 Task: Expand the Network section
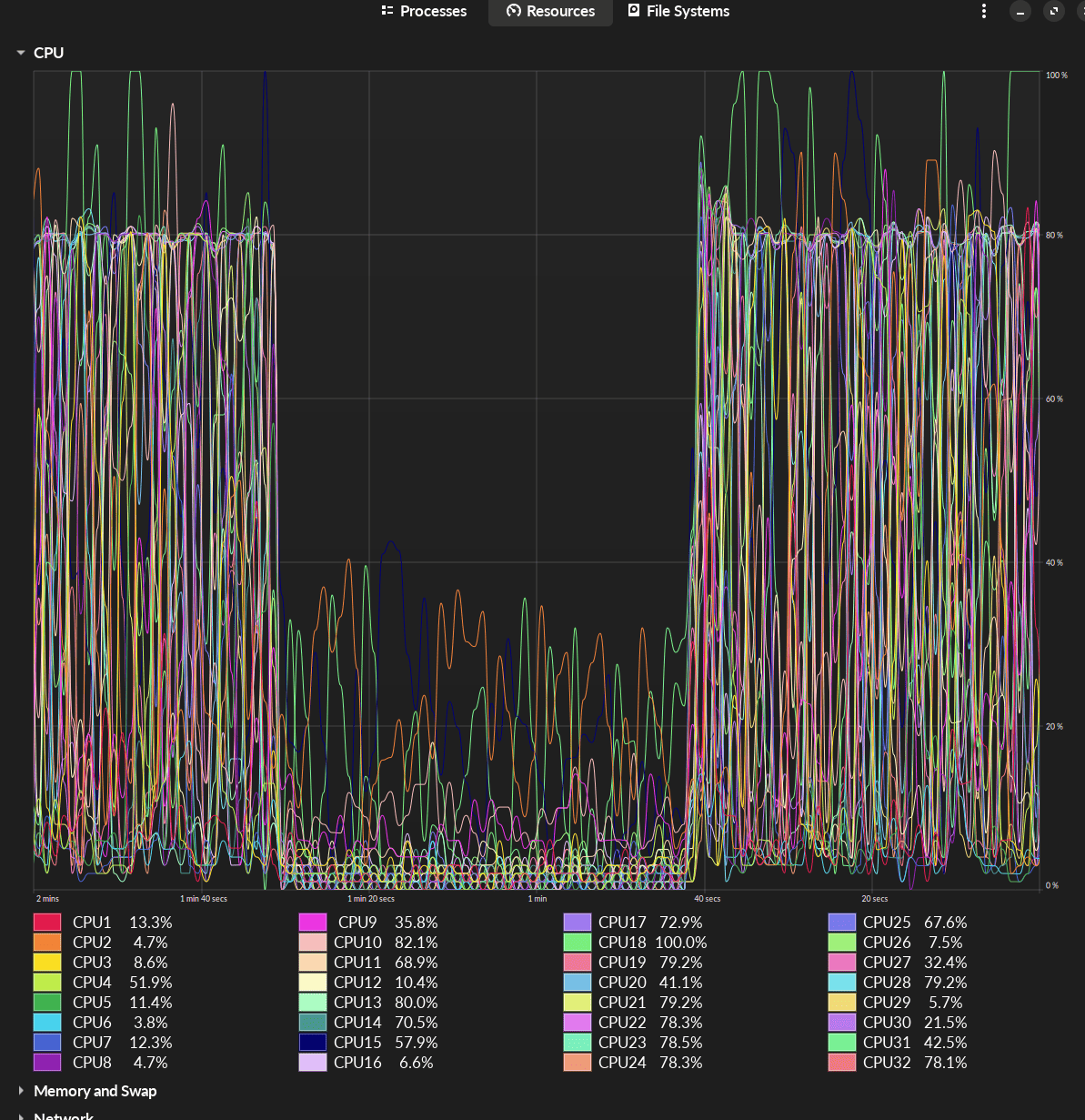(x=20, y=1115)
